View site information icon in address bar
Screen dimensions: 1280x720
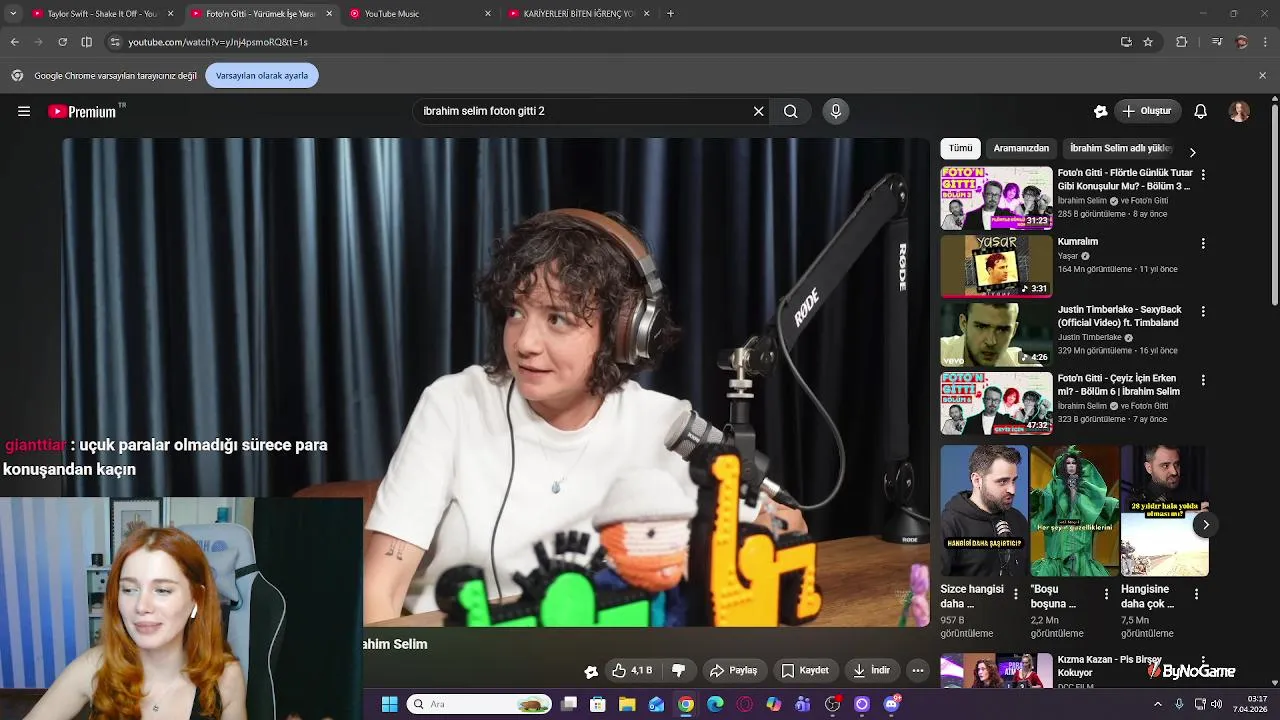point(115,42)
